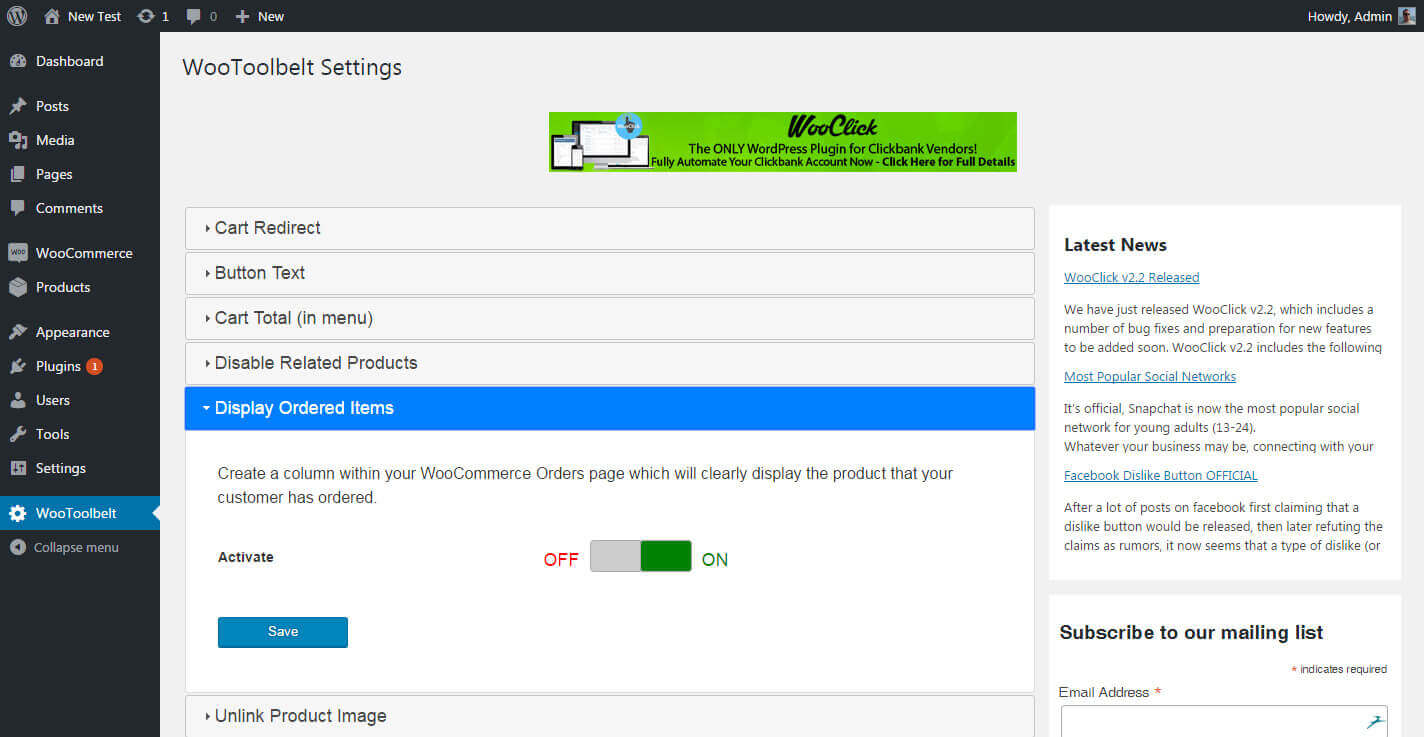Viewport: 1424px width, 737px height.
Task: Click the New label in admin bar
Action: coord(271,16)
